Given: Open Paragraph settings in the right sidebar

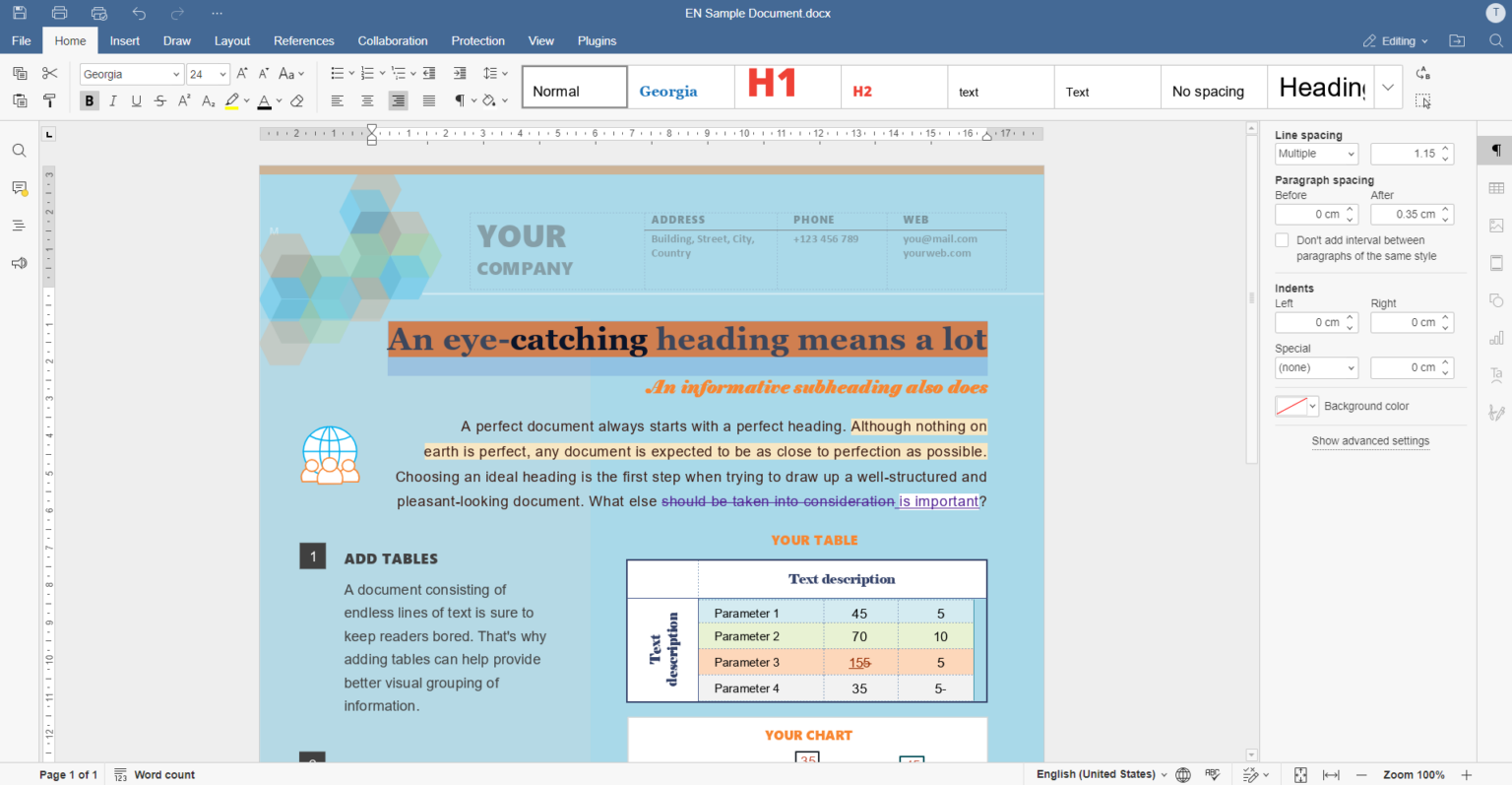Looking at the screenshot, I should coord(1495,151).
